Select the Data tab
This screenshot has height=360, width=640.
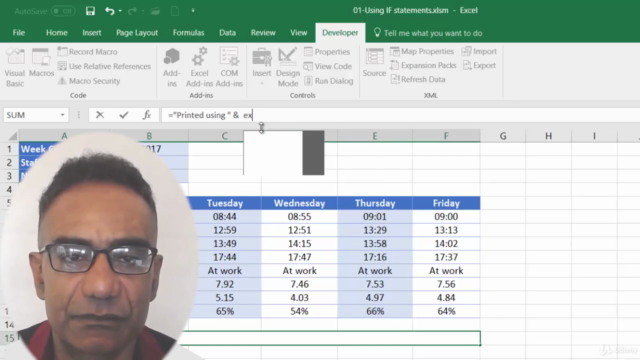coord(227,33)
